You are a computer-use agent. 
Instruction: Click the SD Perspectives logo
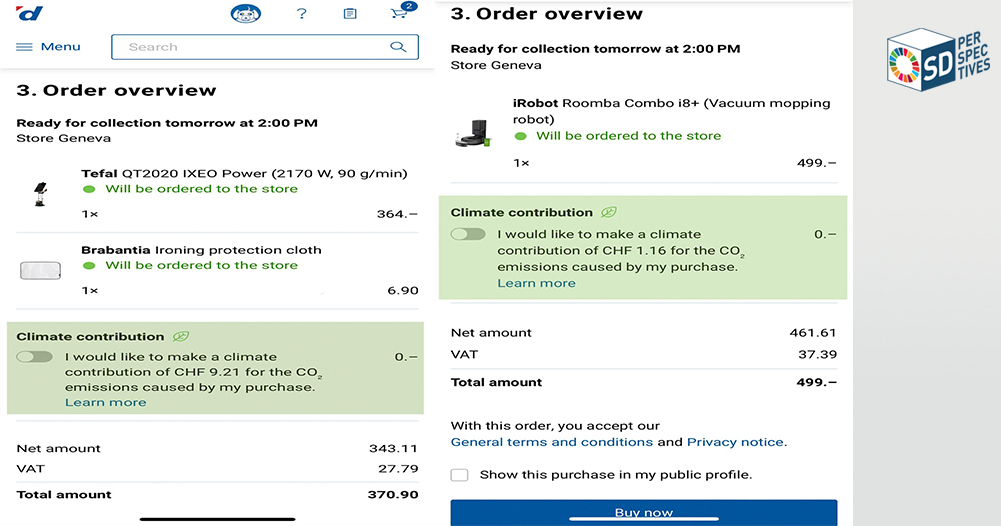(x=938, y=59)
